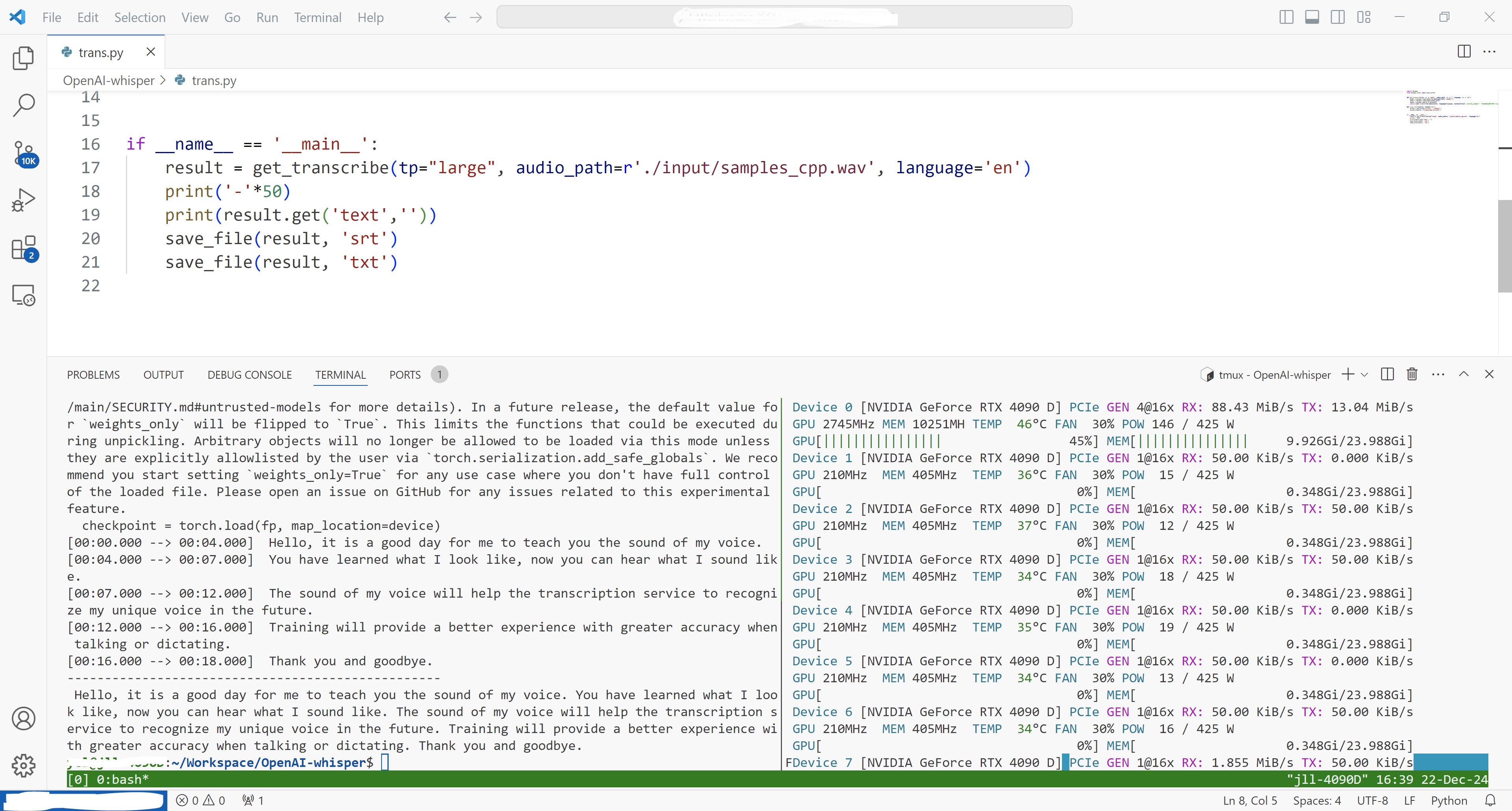Click the Spaces: 4 indentation setting
1512x811 pixels.
tap(1317, 800)
